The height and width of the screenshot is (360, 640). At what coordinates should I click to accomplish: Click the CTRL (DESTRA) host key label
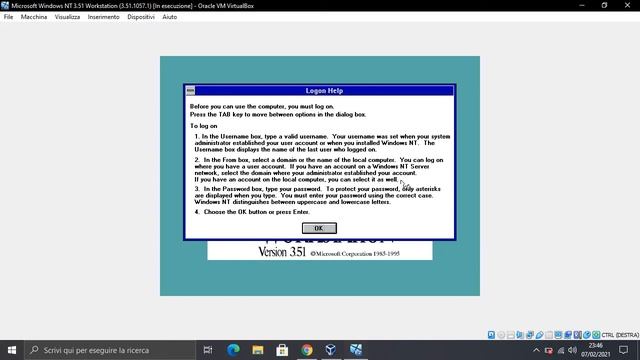point(620,335)
